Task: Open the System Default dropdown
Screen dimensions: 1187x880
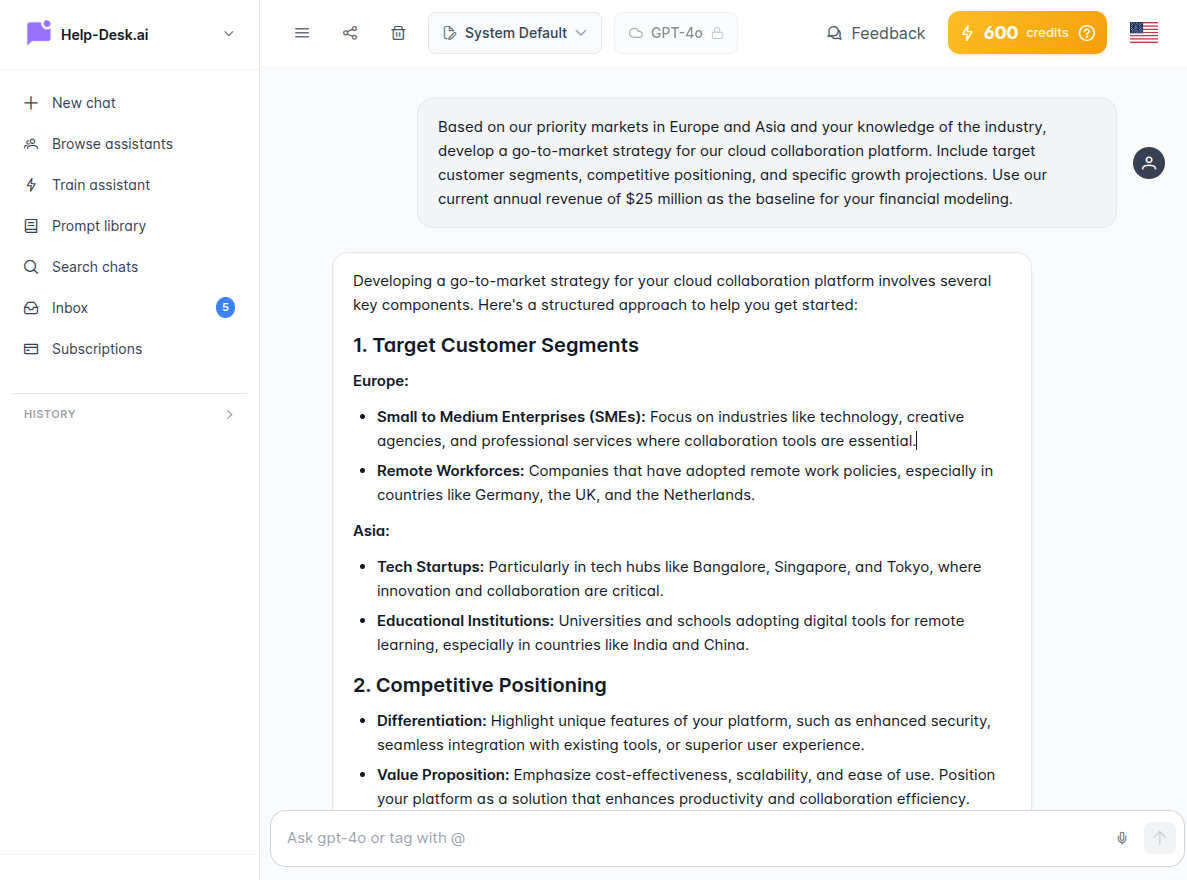Action: tap(514, 32)
